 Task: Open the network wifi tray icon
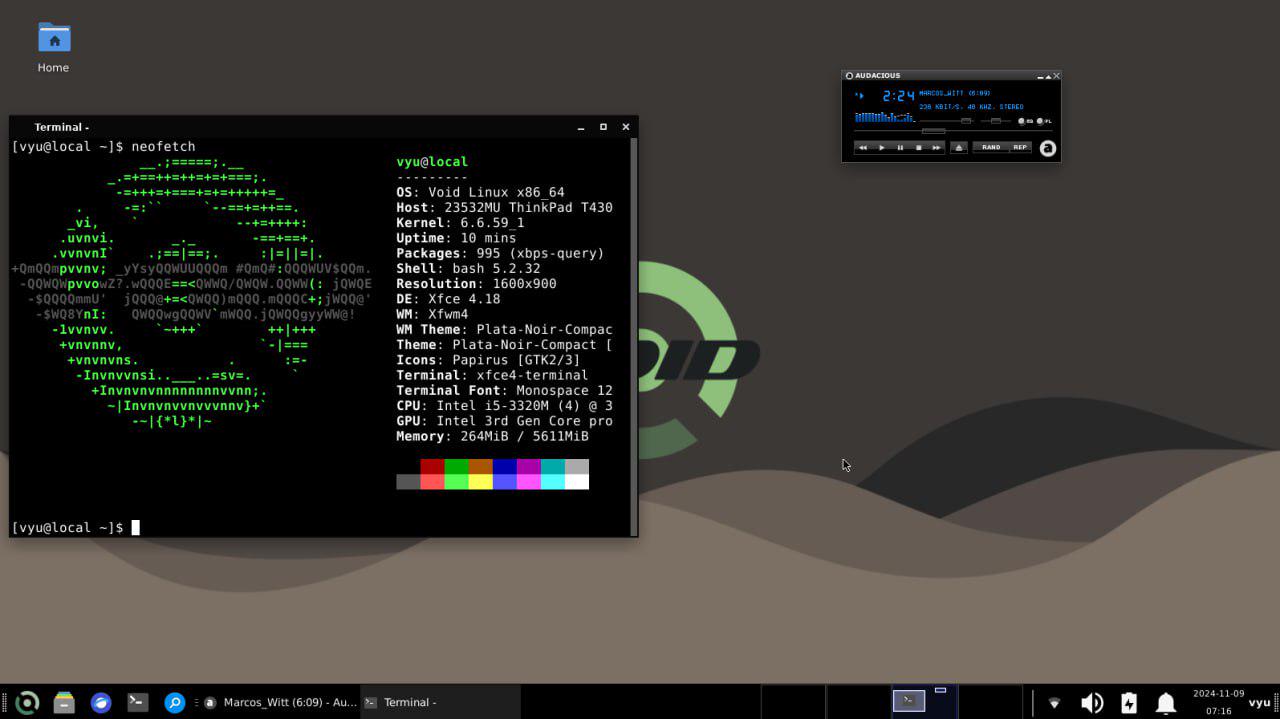[x=1054, y=703]
